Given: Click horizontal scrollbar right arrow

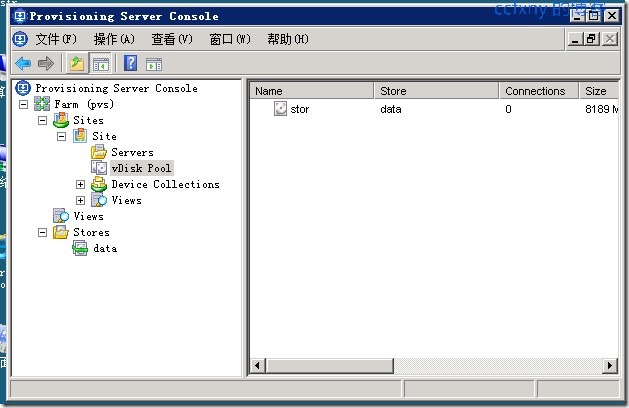Looking at the screenshot, I should point(610,365).
